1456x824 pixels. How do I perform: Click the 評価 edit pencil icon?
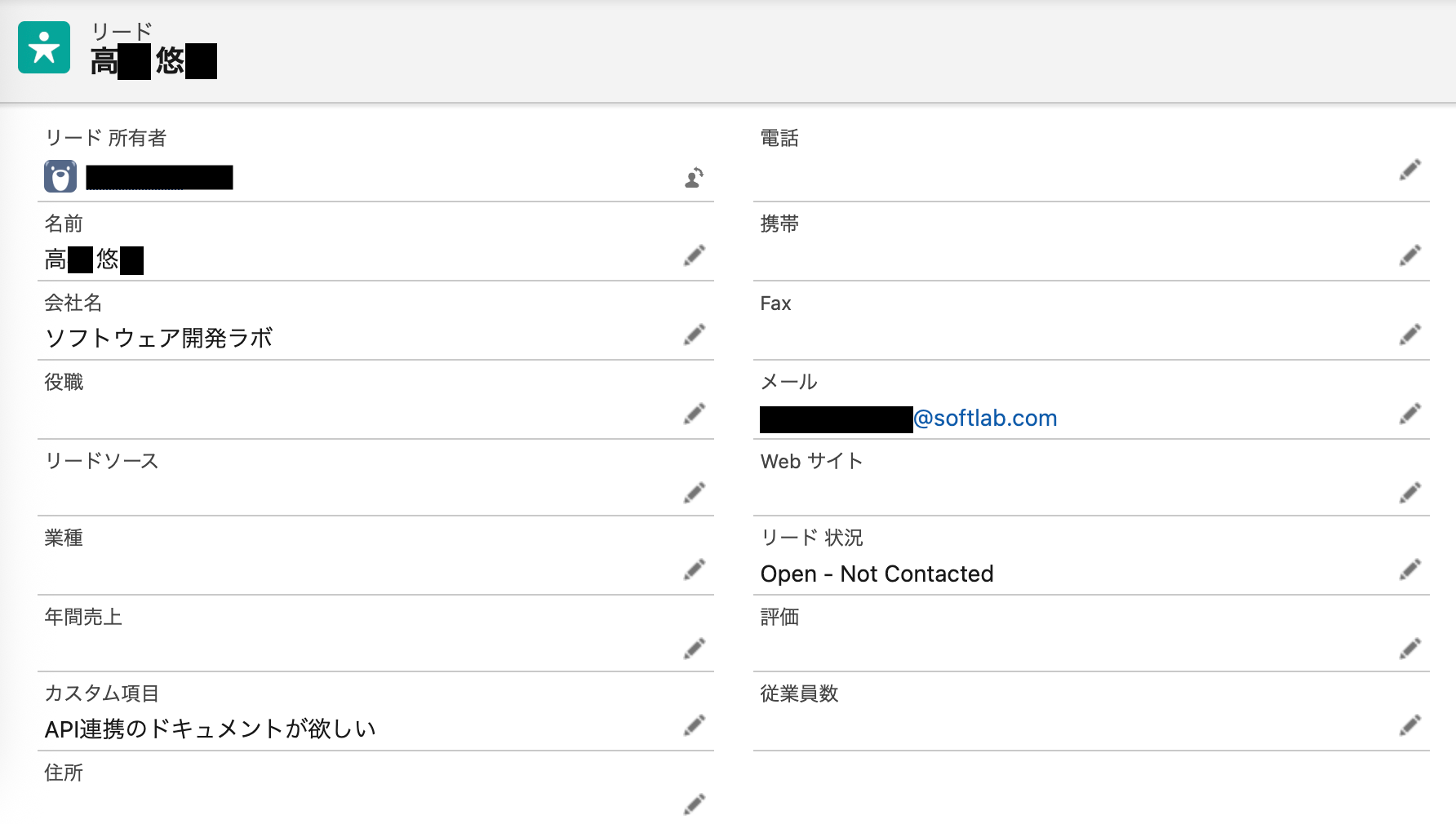coord(1410,648)
